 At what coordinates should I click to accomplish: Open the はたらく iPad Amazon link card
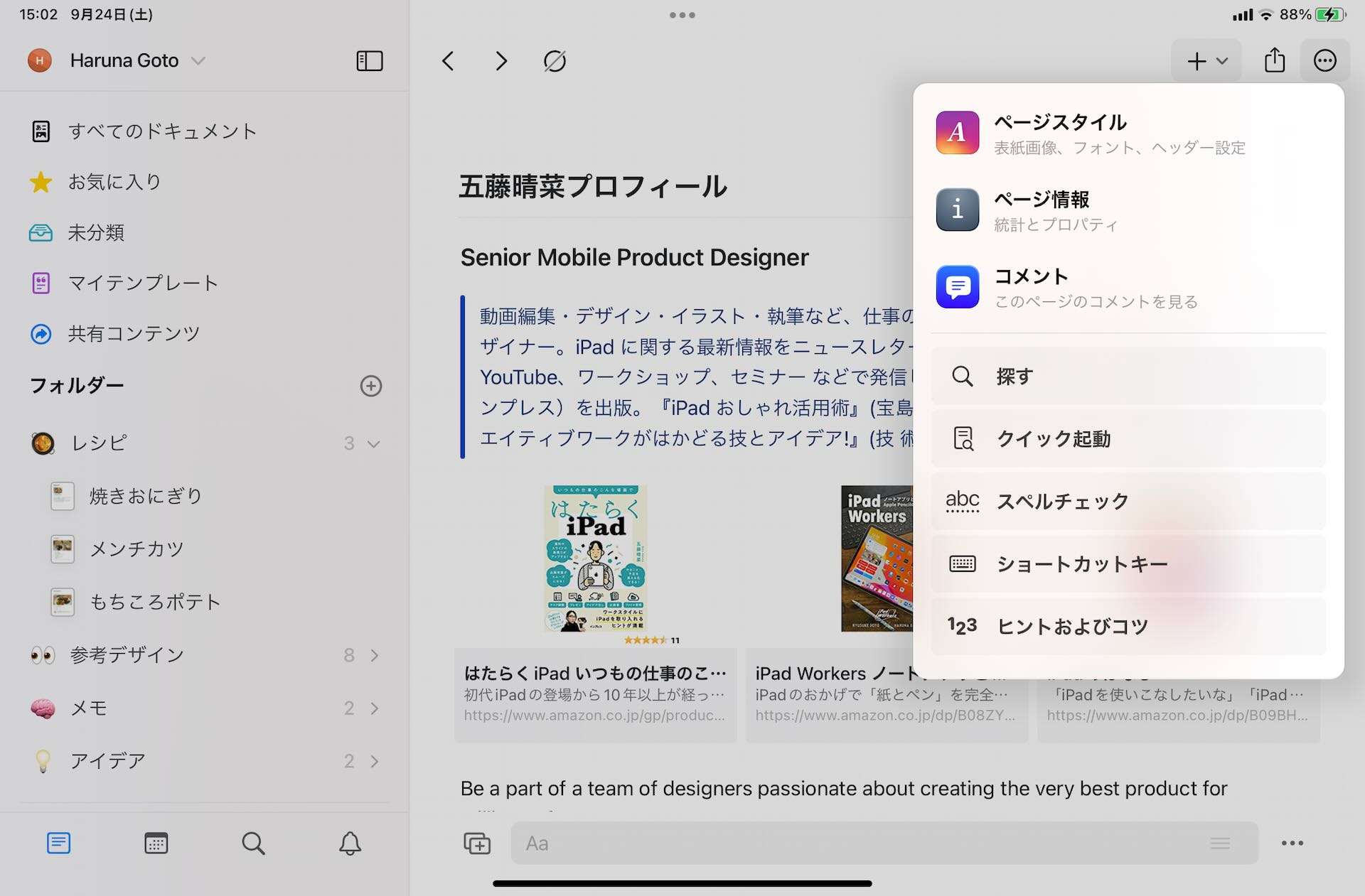point(596,695)
